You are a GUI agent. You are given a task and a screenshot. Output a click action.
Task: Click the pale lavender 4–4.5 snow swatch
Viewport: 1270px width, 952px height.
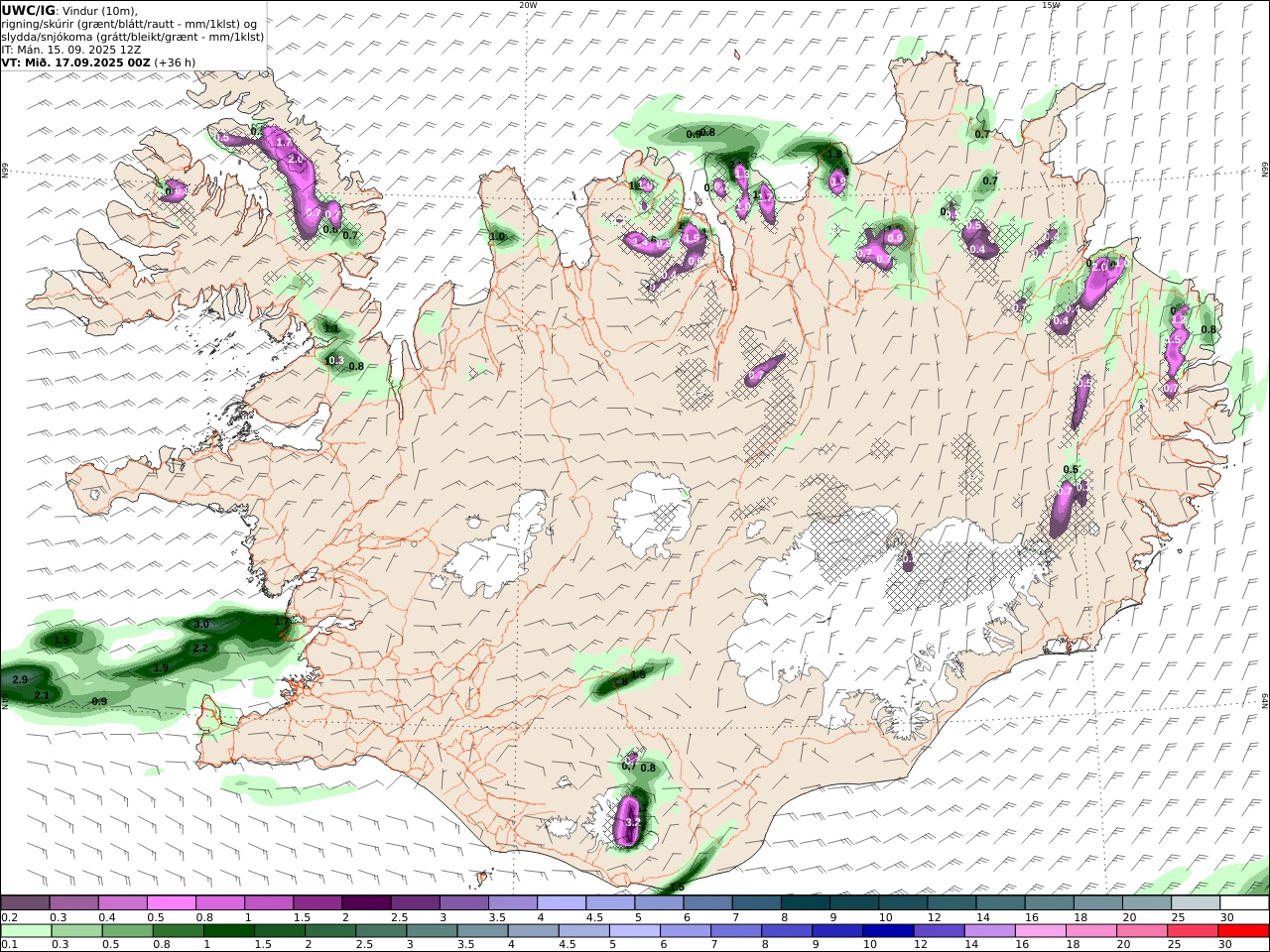click(562, 902)
